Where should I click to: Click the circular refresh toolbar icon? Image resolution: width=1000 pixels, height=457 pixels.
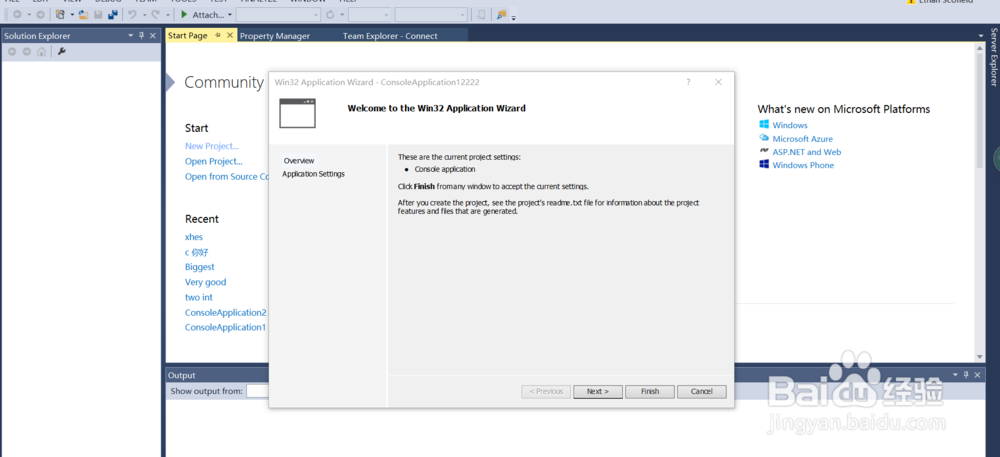(330, 15)
